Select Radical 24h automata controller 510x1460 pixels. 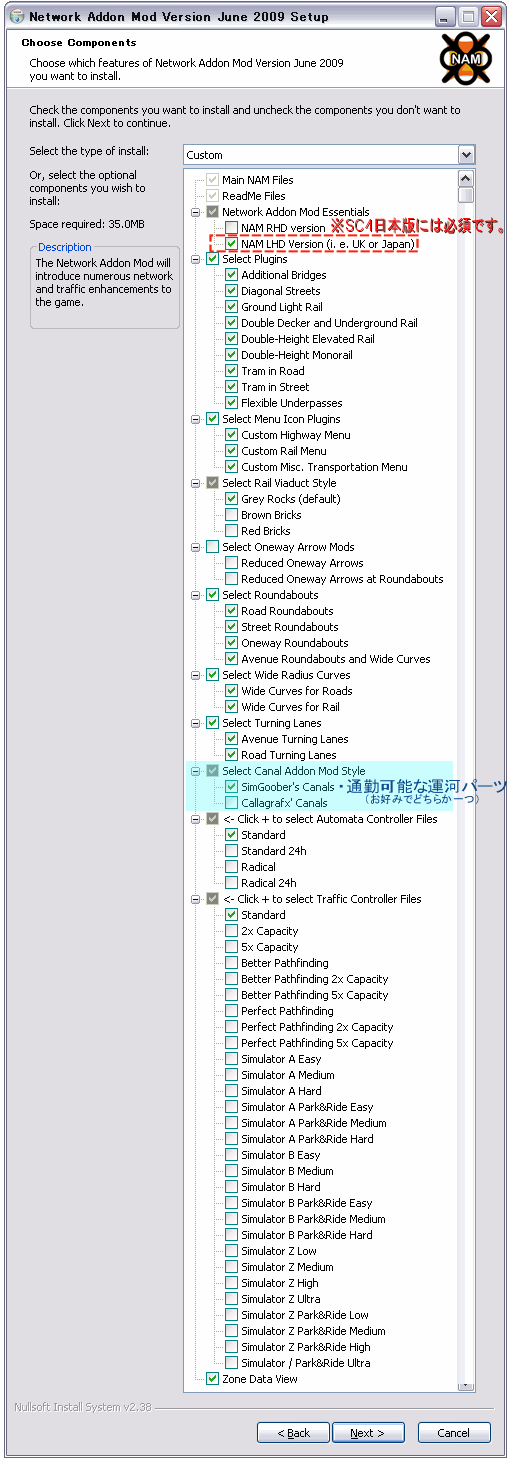232,883
